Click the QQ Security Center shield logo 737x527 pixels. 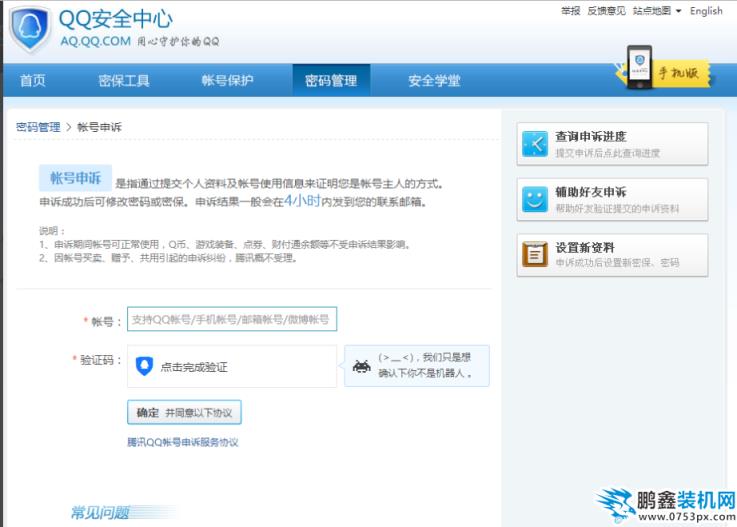[30, 29]
